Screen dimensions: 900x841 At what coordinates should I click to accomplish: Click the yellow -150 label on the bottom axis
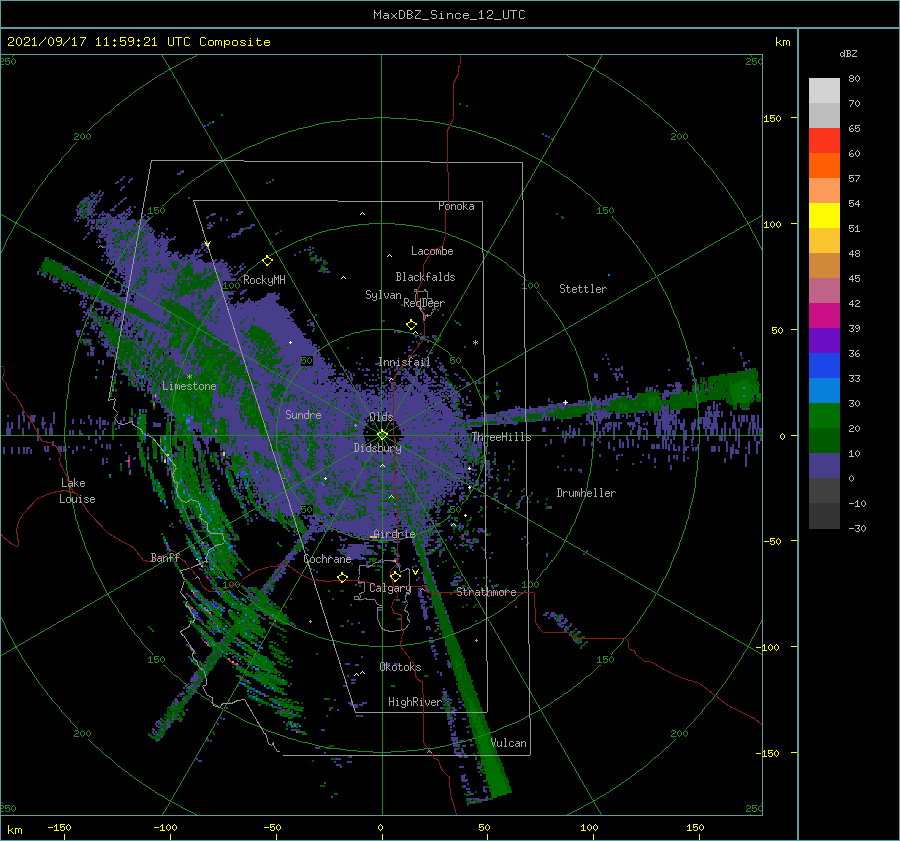[x=59, y=827]
